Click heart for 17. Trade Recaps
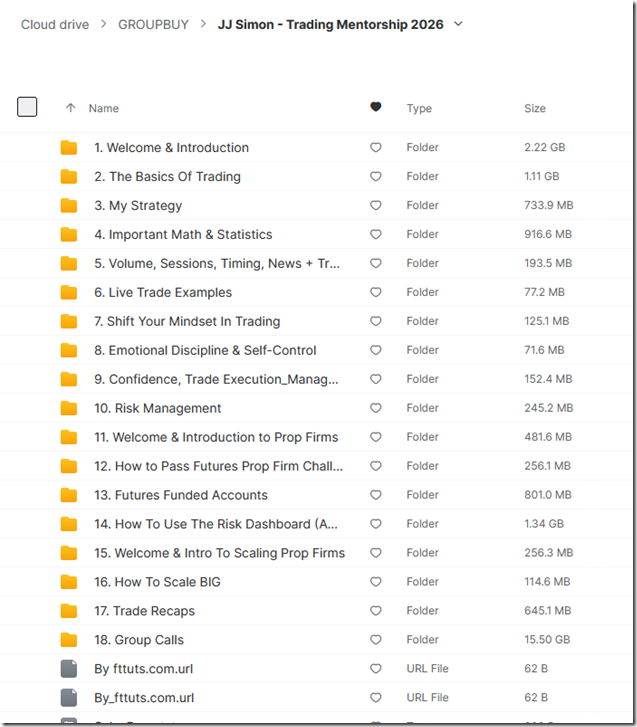The height and width of the screenshot is (727, 637). coord(376,611)
